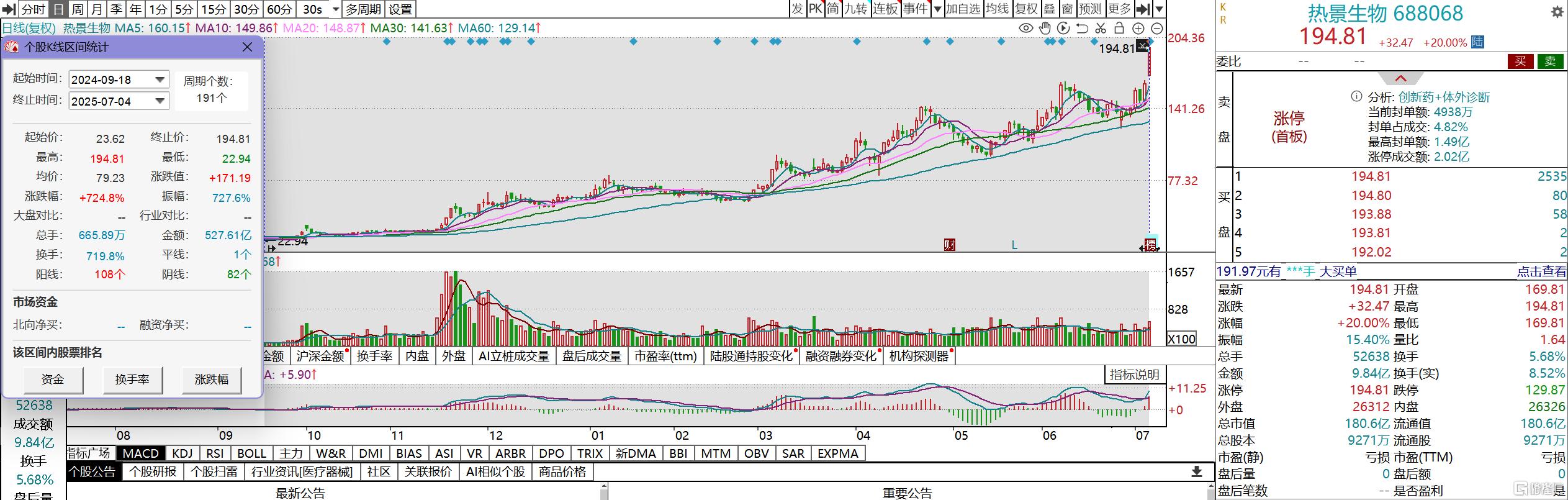Click the R indicator letter by stock name
The width and height of the screenshot is (1568, 500).
click(1223, 20)
